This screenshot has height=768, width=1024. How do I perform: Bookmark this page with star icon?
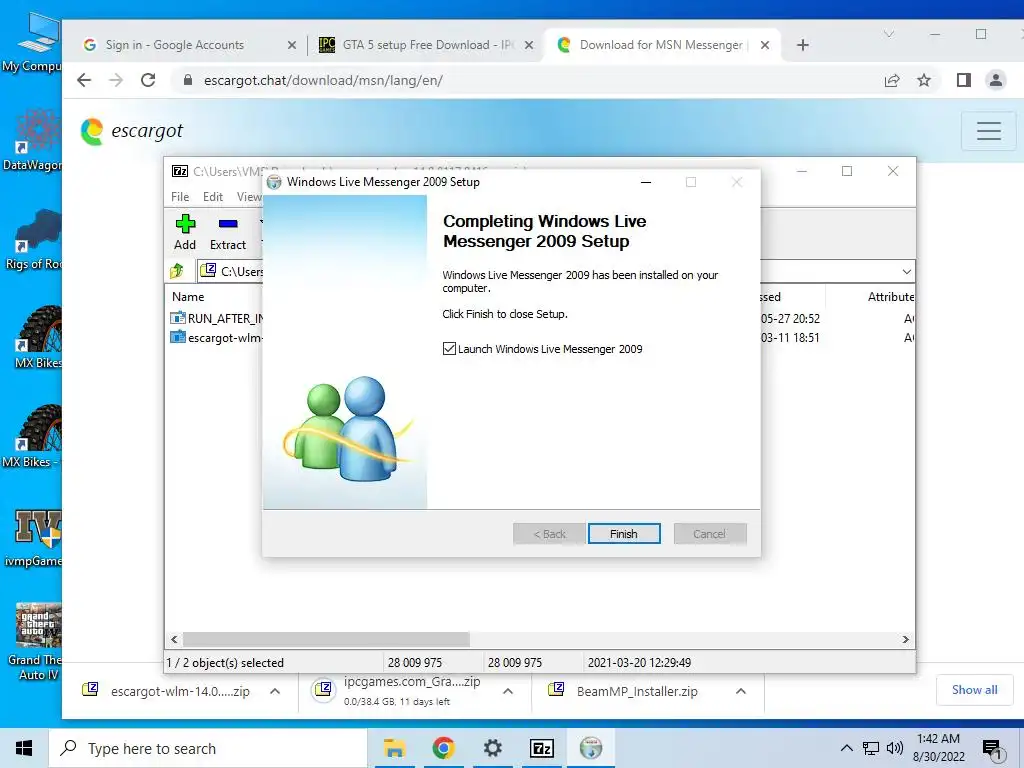tap(923, 80)
